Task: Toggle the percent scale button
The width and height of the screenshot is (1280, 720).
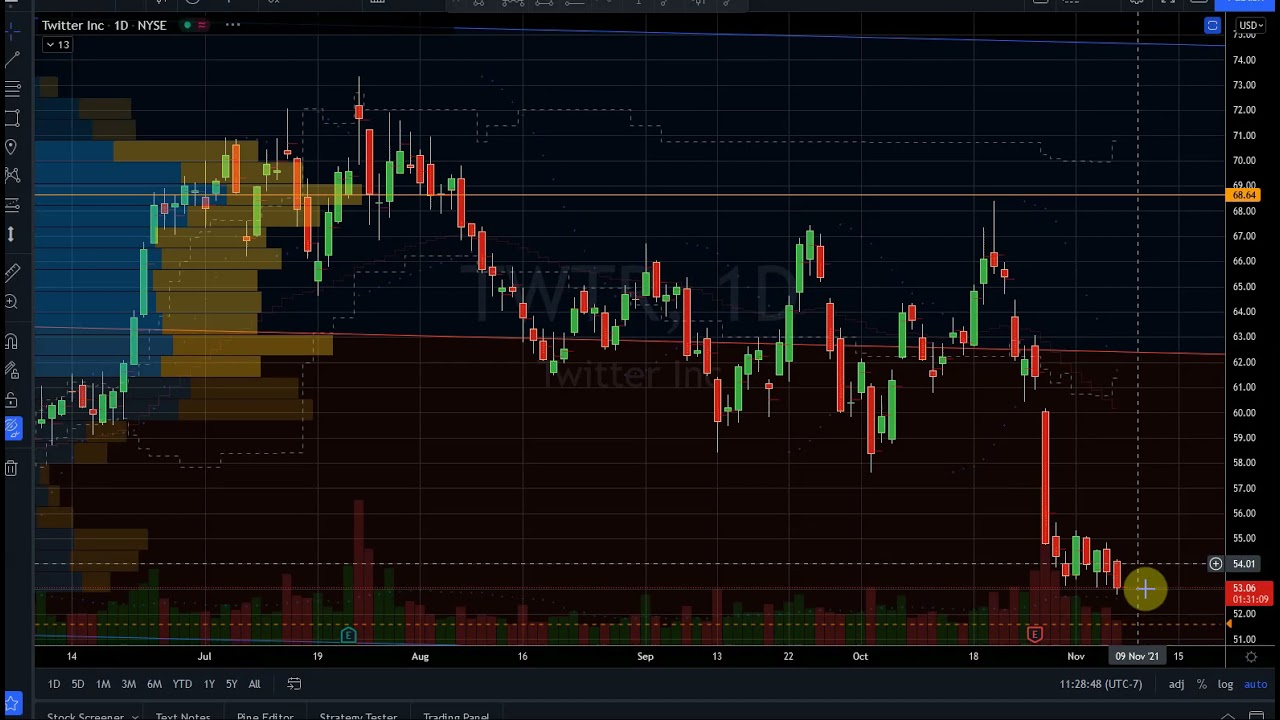Action: (x=1201, y=684)
